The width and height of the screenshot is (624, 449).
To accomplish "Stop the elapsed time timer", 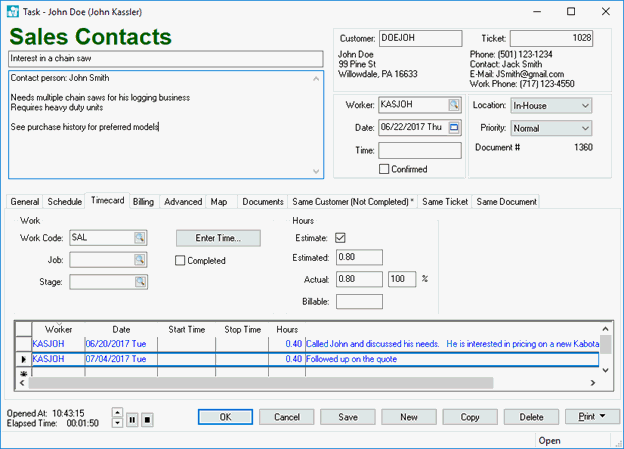I will (147, 420).
